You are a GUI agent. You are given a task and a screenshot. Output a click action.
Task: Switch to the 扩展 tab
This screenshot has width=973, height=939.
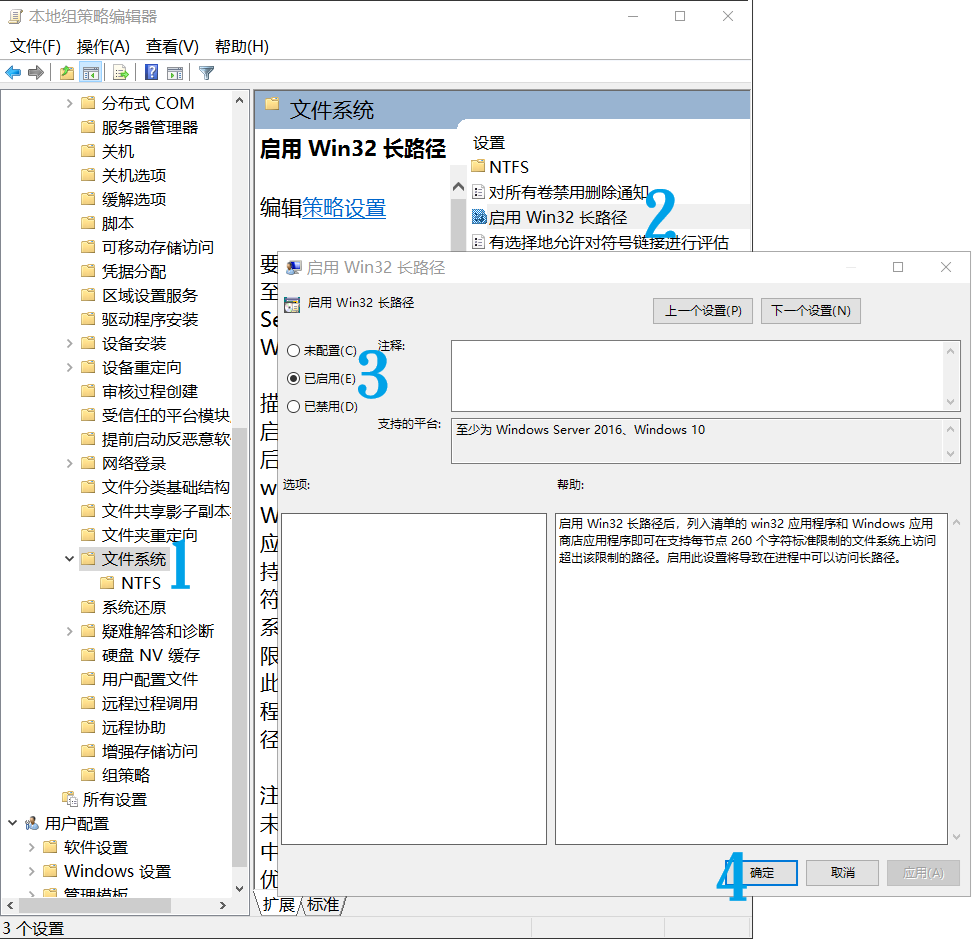pos(279,905)
